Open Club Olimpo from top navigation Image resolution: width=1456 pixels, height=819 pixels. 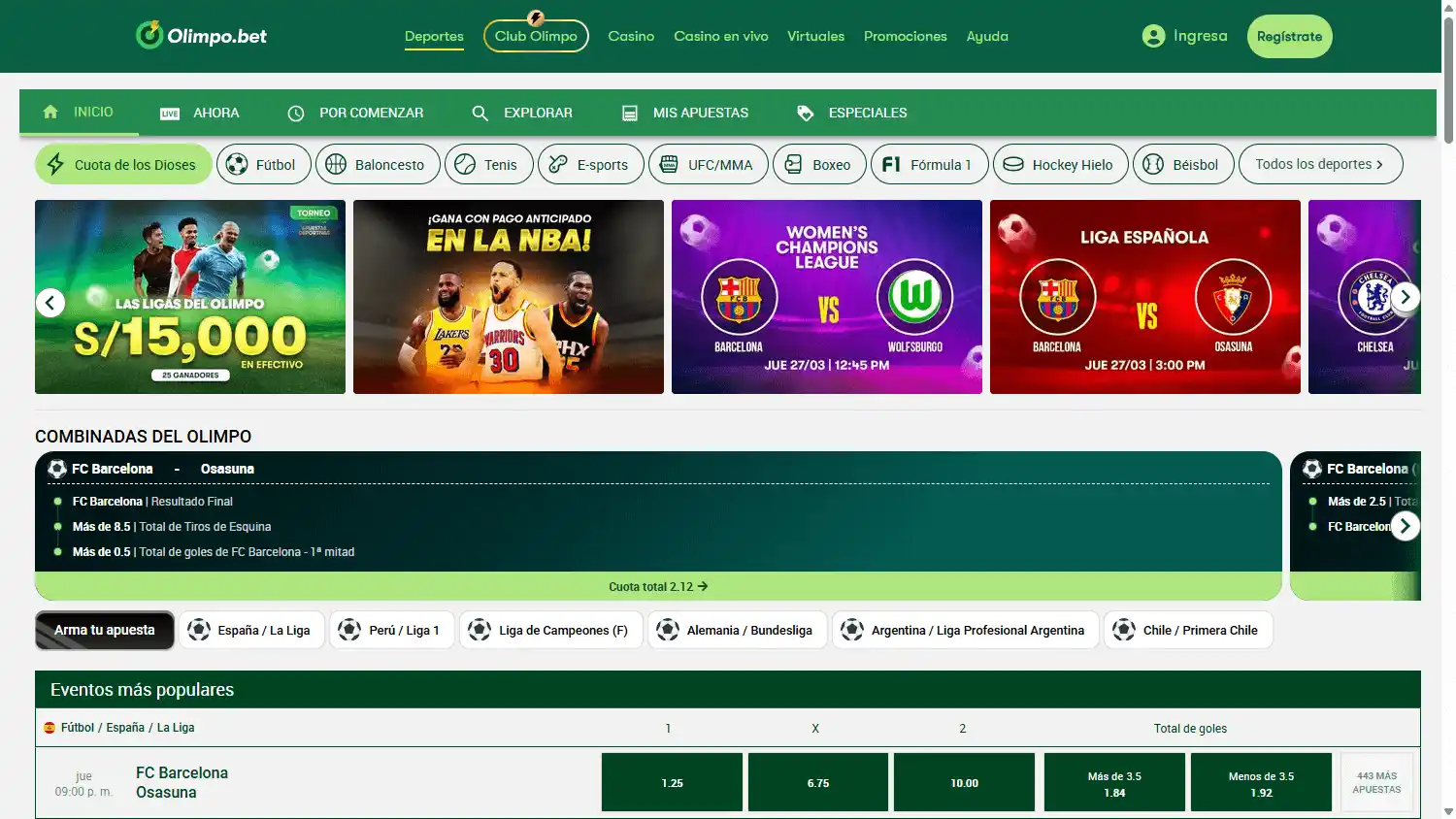(536, 36)
